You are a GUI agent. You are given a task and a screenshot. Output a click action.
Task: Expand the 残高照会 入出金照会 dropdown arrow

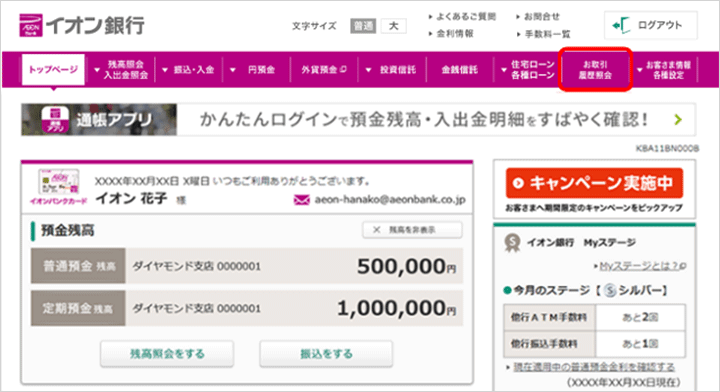(x=97, y=70)
